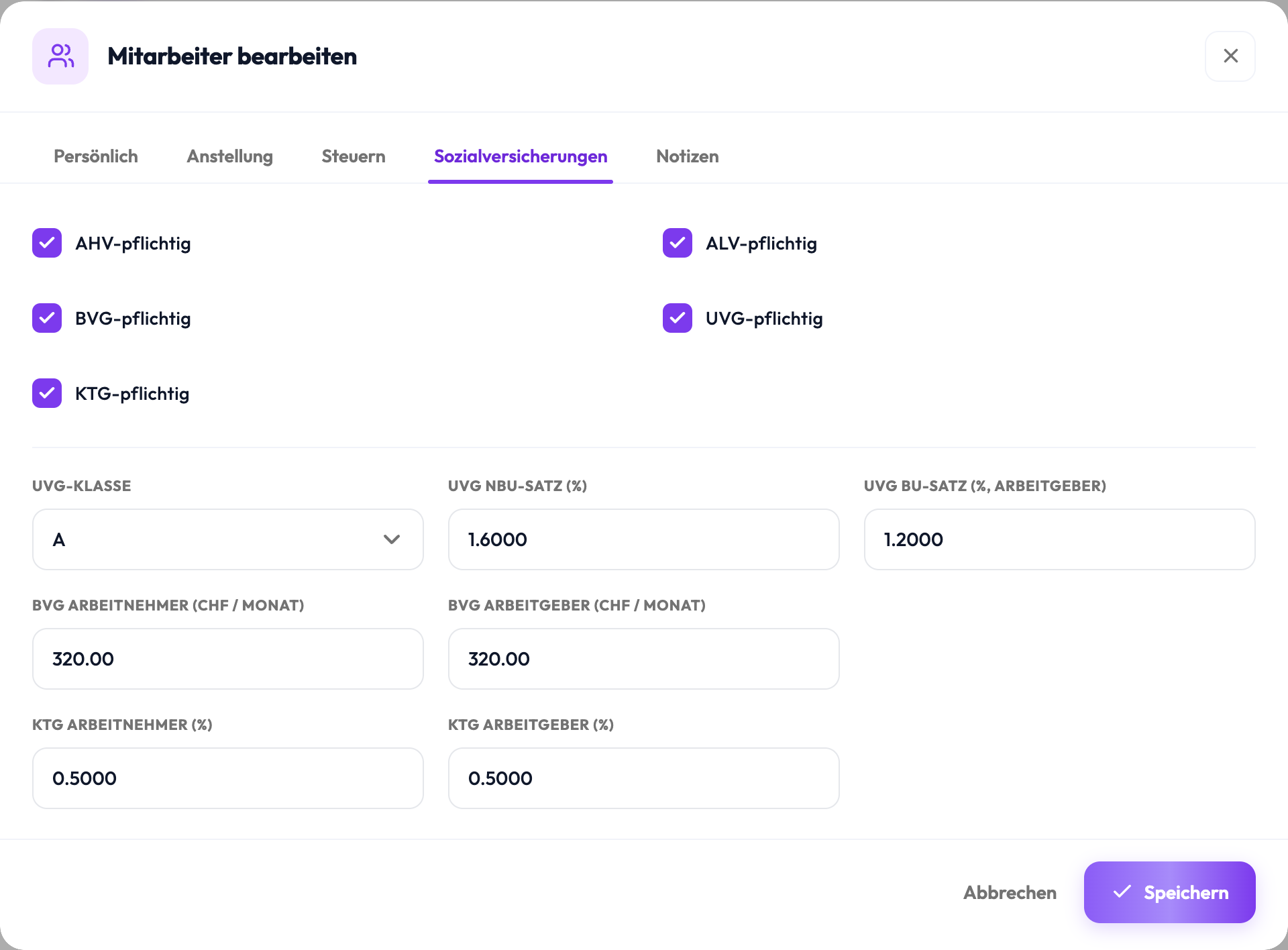Click the UVG NBU-Satz input field

pyautogui.click(x=644, y=539)
